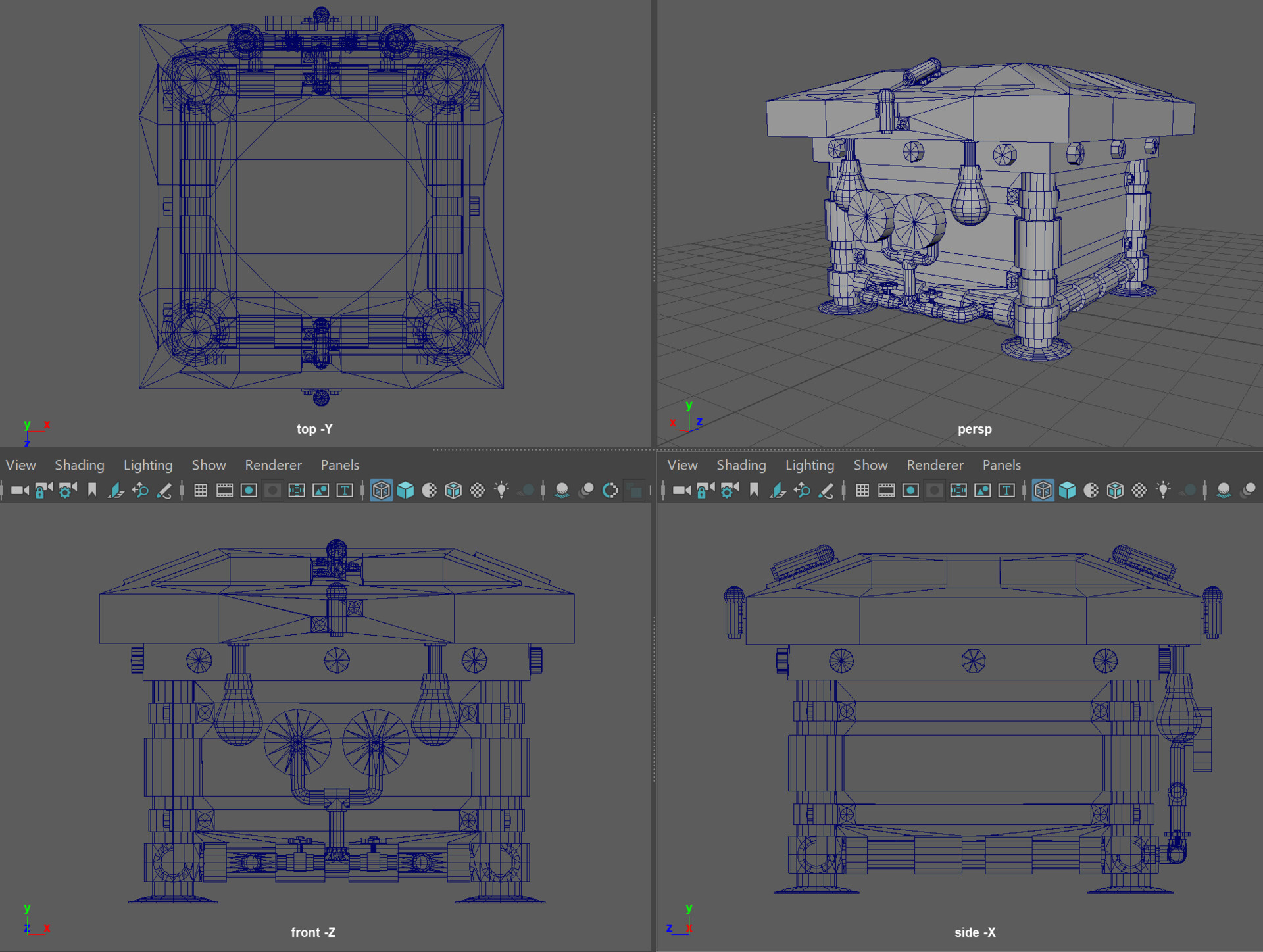Open Panels menu in front view panel
The image size is (1263, 952).
[339, 465]
